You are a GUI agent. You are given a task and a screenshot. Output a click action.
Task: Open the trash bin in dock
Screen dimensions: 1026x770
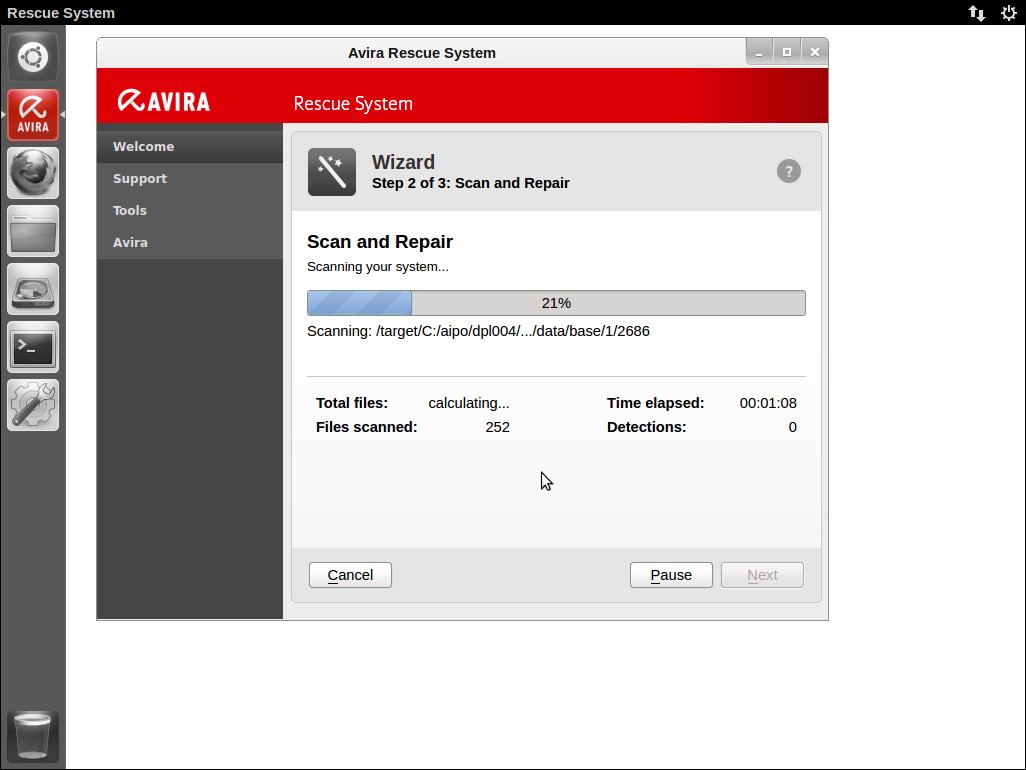coord(33,737)
